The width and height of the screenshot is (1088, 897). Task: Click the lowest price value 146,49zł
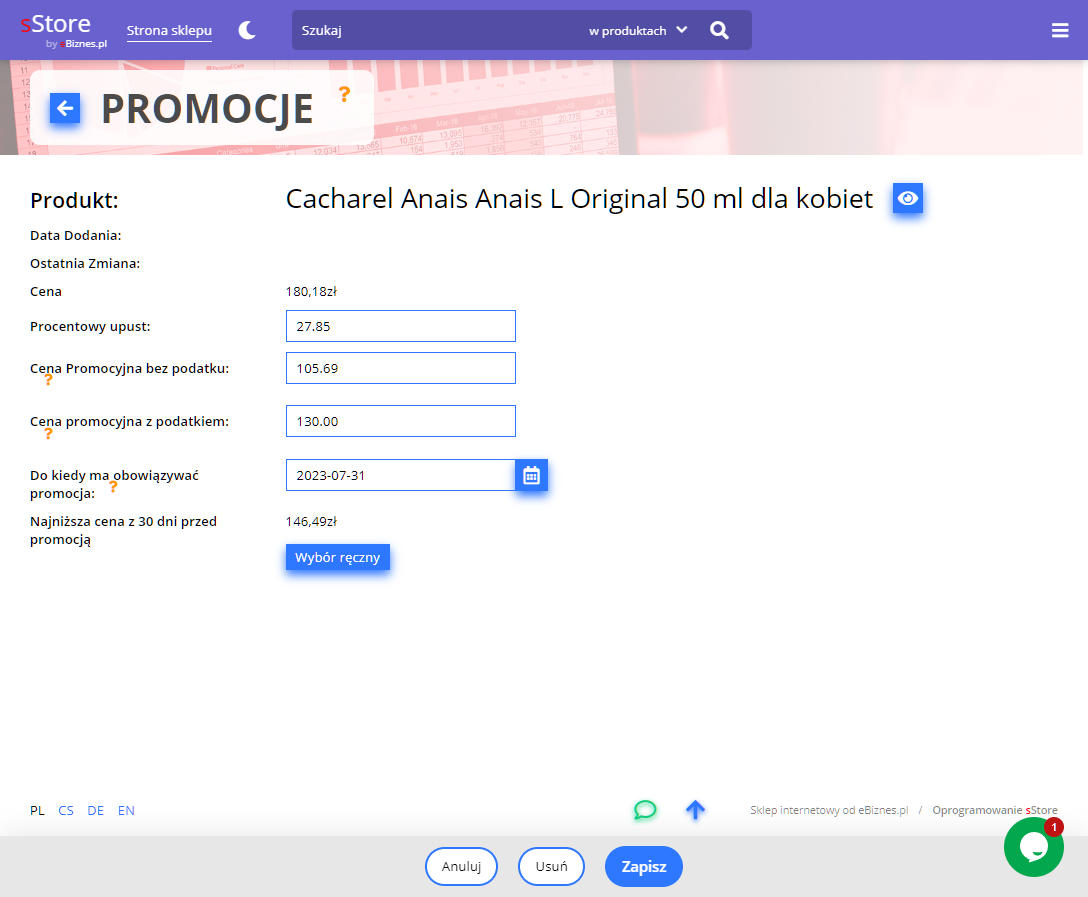[x=312, y=521]
